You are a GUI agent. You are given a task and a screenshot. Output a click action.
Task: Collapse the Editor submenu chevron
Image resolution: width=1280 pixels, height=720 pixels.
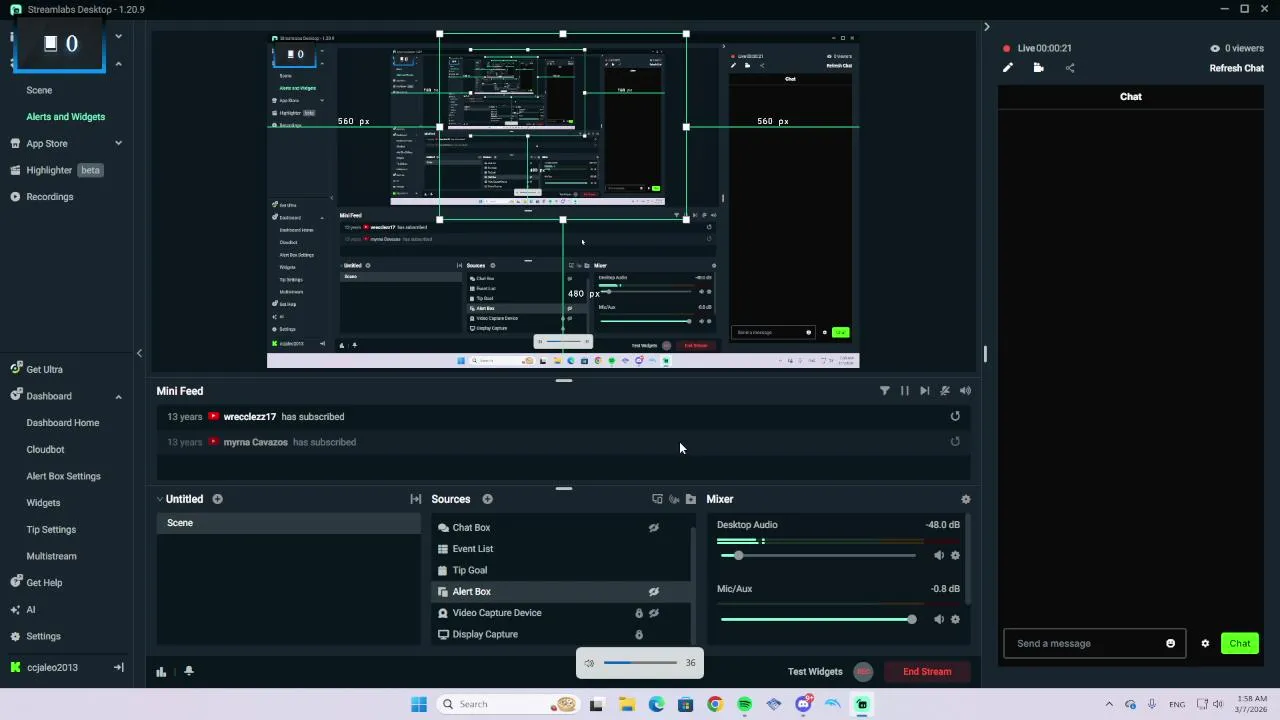118,64
